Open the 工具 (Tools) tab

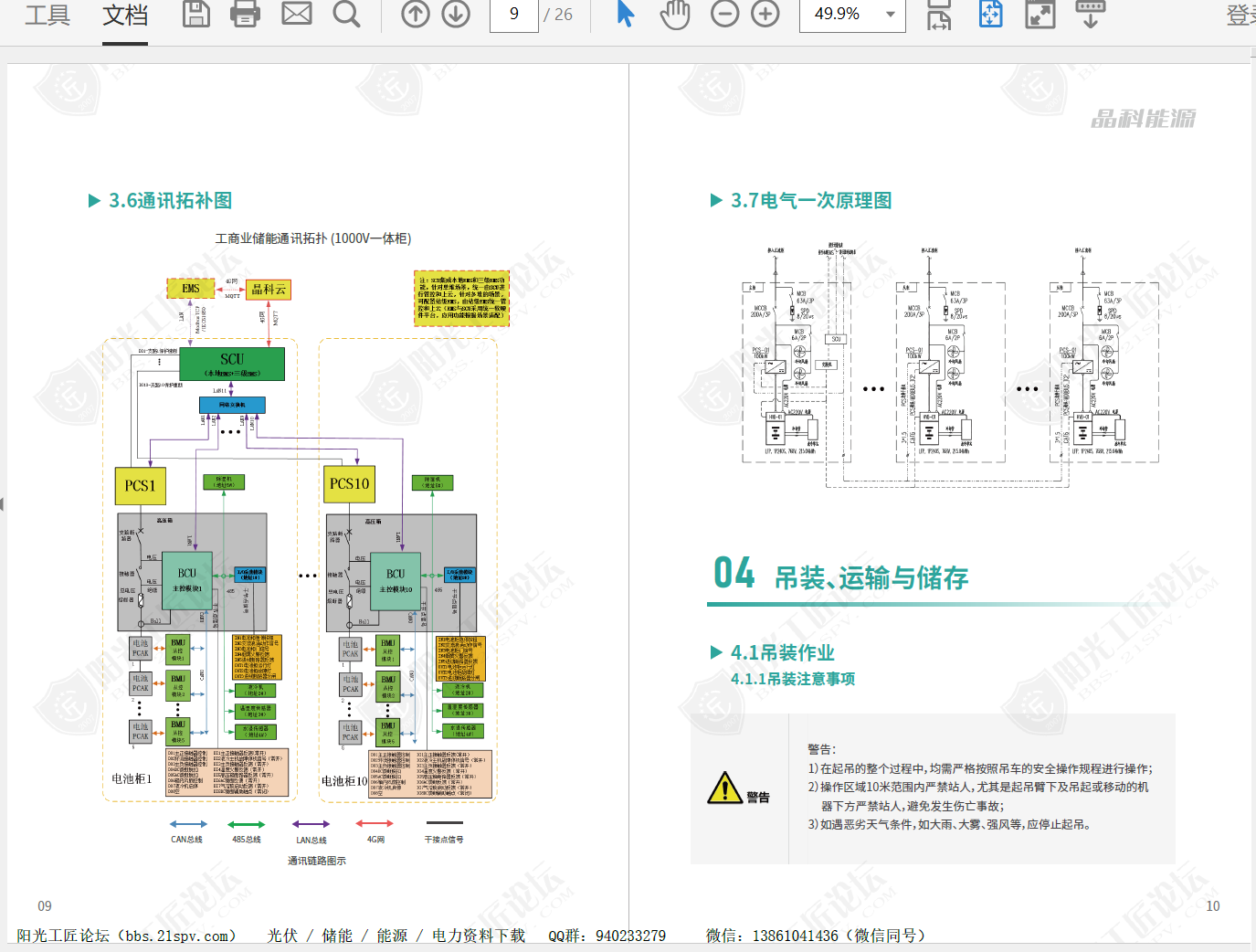pos(47,15)
